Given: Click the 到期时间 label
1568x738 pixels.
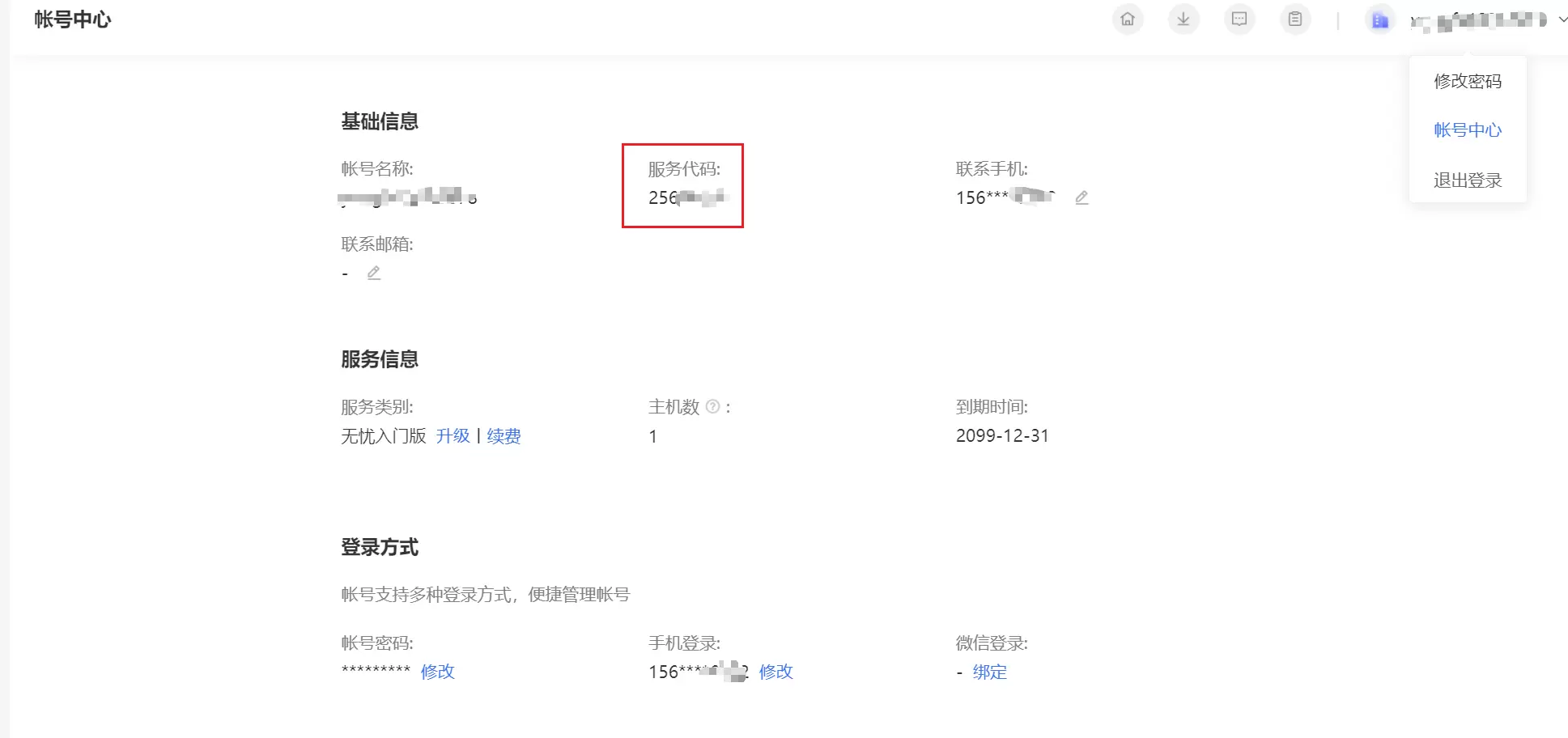Looking at the screenshot, I should tap(992, 407).
